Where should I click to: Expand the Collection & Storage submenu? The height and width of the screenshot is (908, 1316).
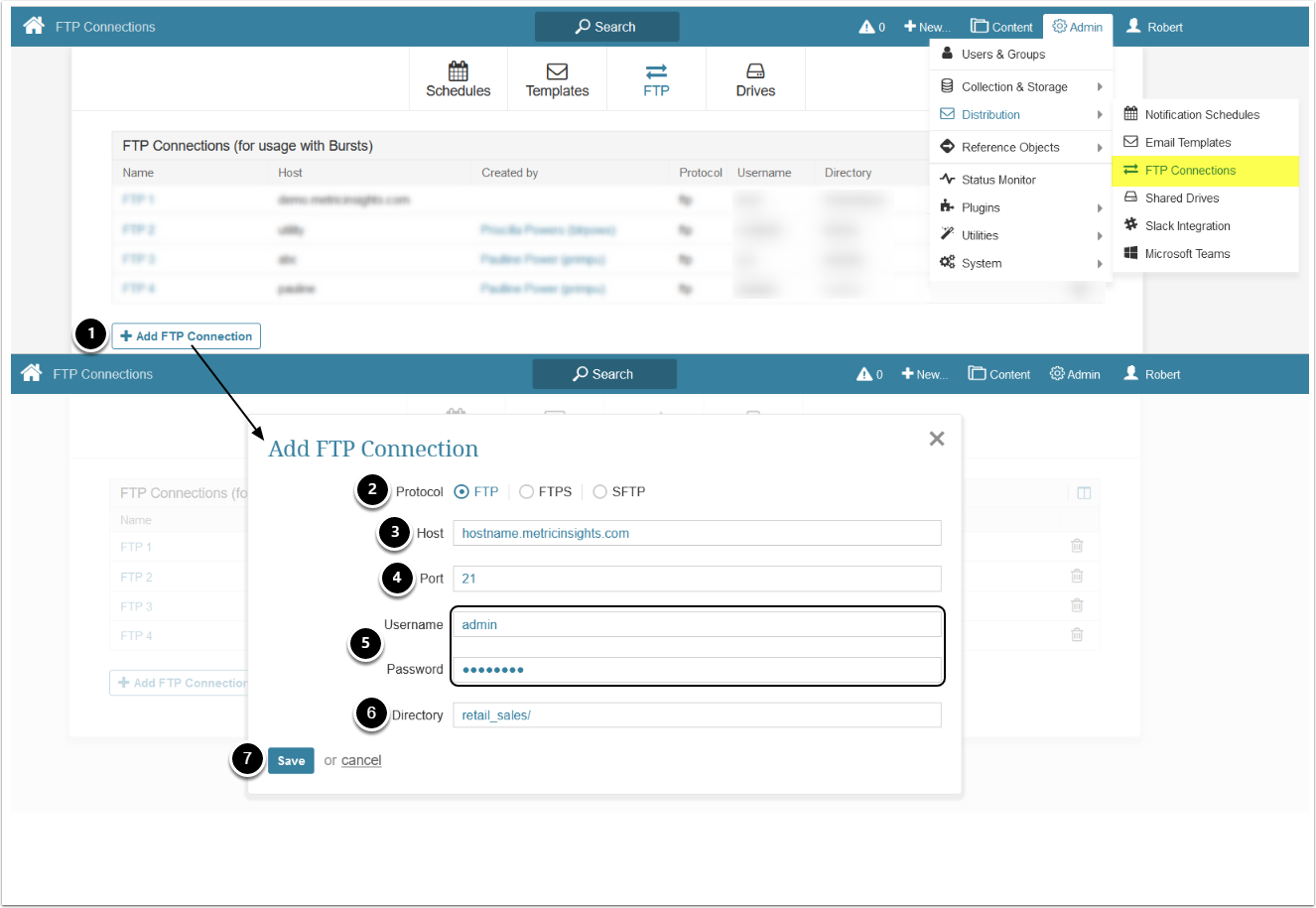(x=1014, y=87)
